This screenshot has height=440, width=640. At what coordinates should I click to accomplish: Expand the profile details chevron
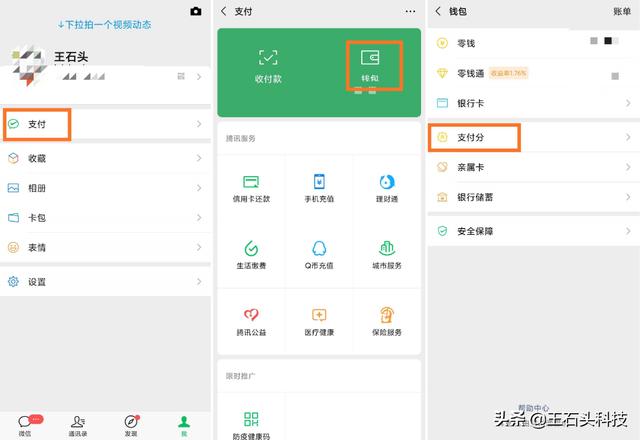199,76
